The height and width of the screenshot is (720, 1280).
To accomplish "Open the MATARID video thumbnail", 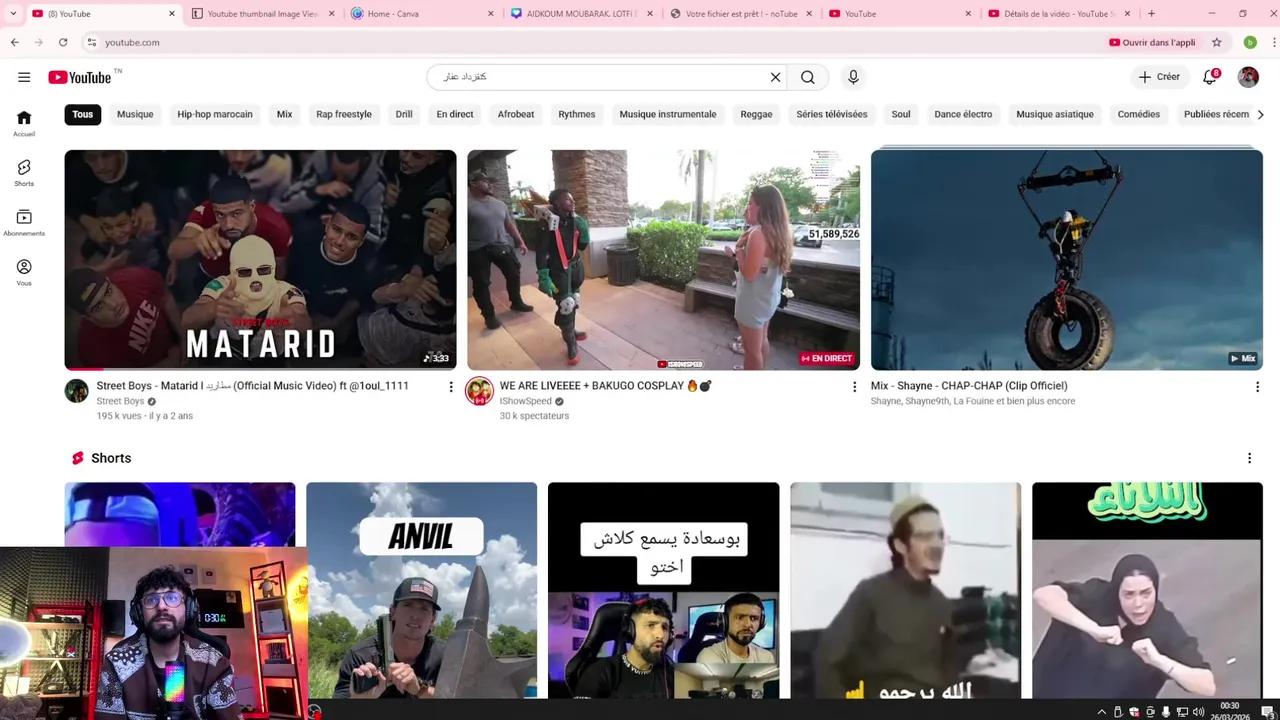I will pos(260,260).
